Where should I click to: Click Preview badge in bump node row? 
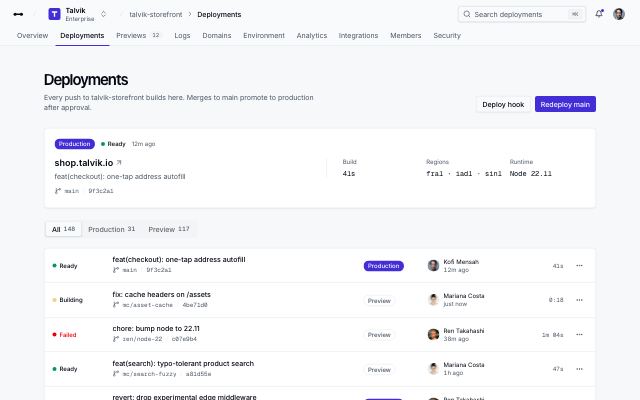[379, 335]
